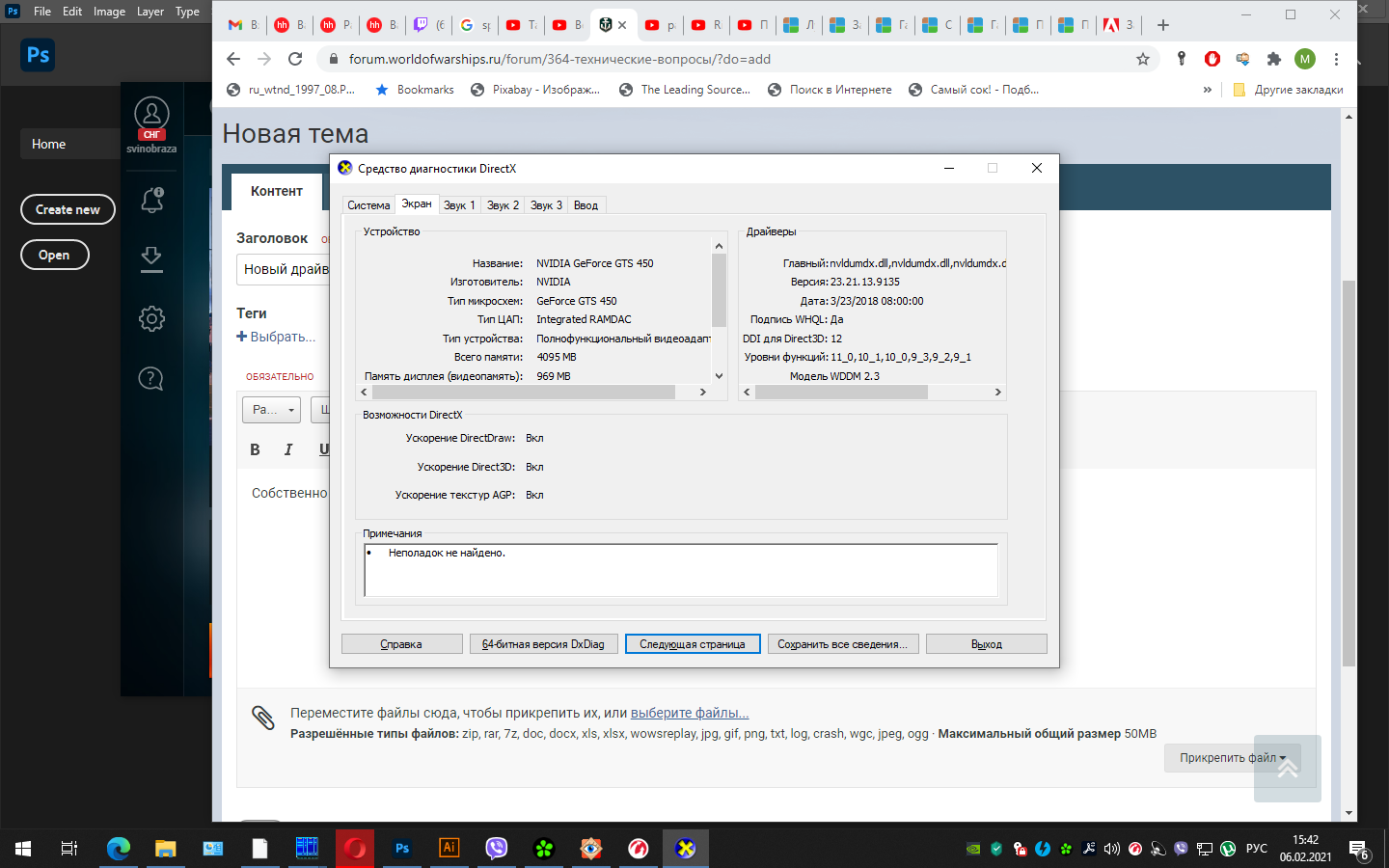Apply bold formatting in the editor
1389x868 pixels.
pyautogui.click(x=255, y=449)
